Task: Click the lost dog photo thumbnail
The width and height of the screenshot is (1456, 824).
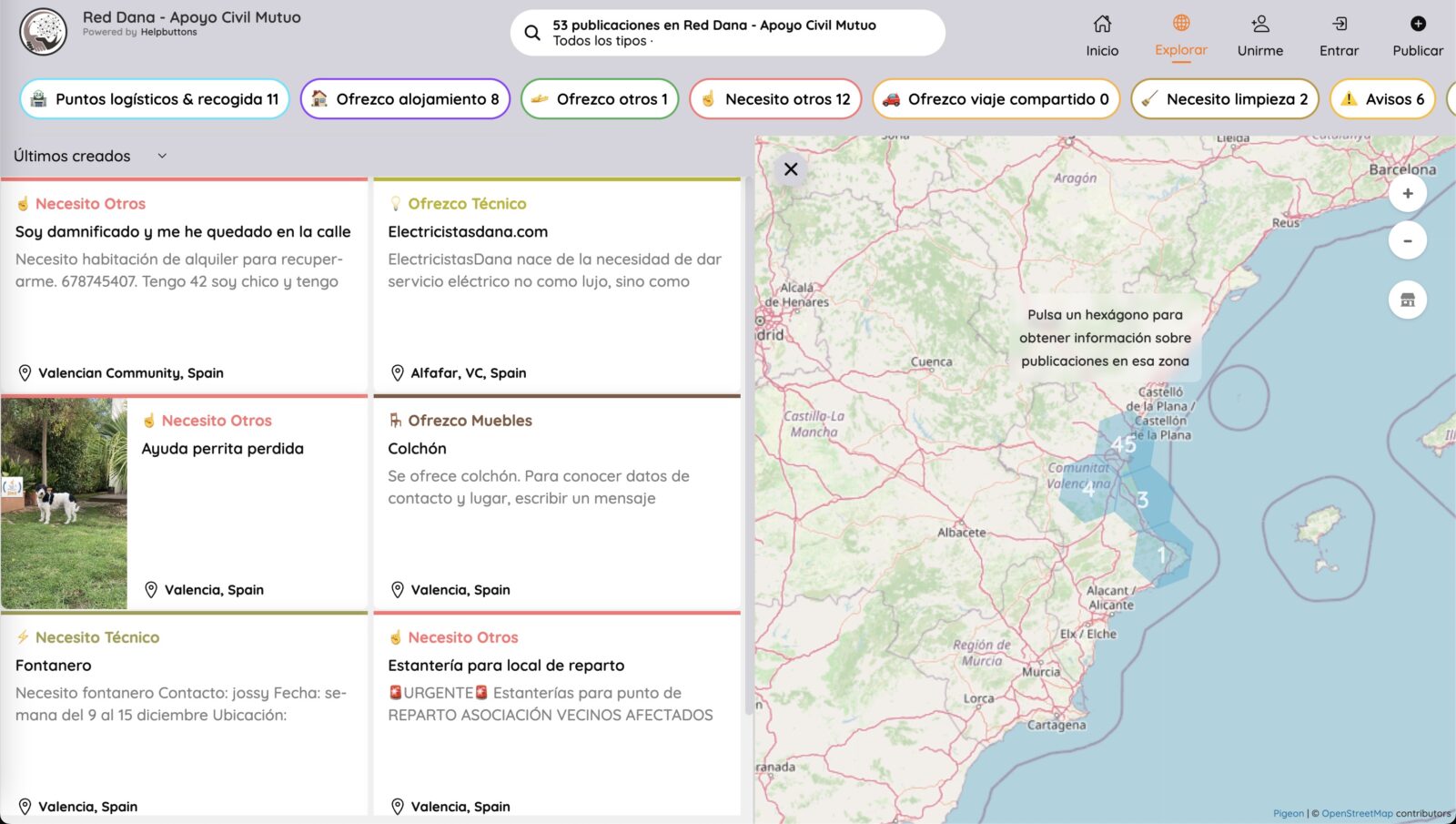Action: 65,504
